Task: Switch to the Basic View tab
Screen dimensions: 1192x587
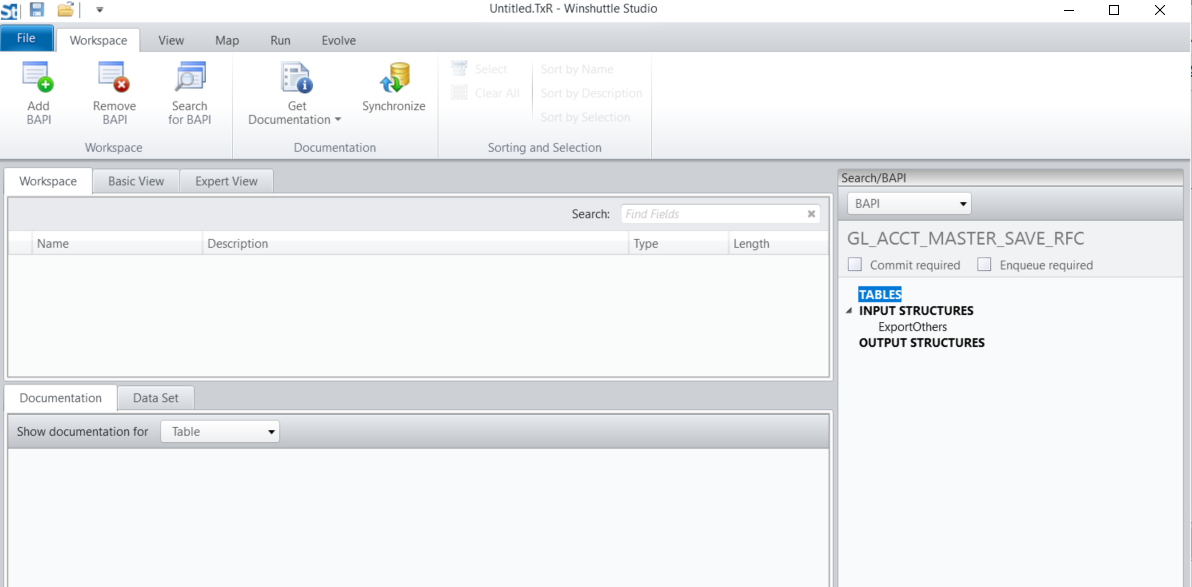Action: (x=136, y=181)
